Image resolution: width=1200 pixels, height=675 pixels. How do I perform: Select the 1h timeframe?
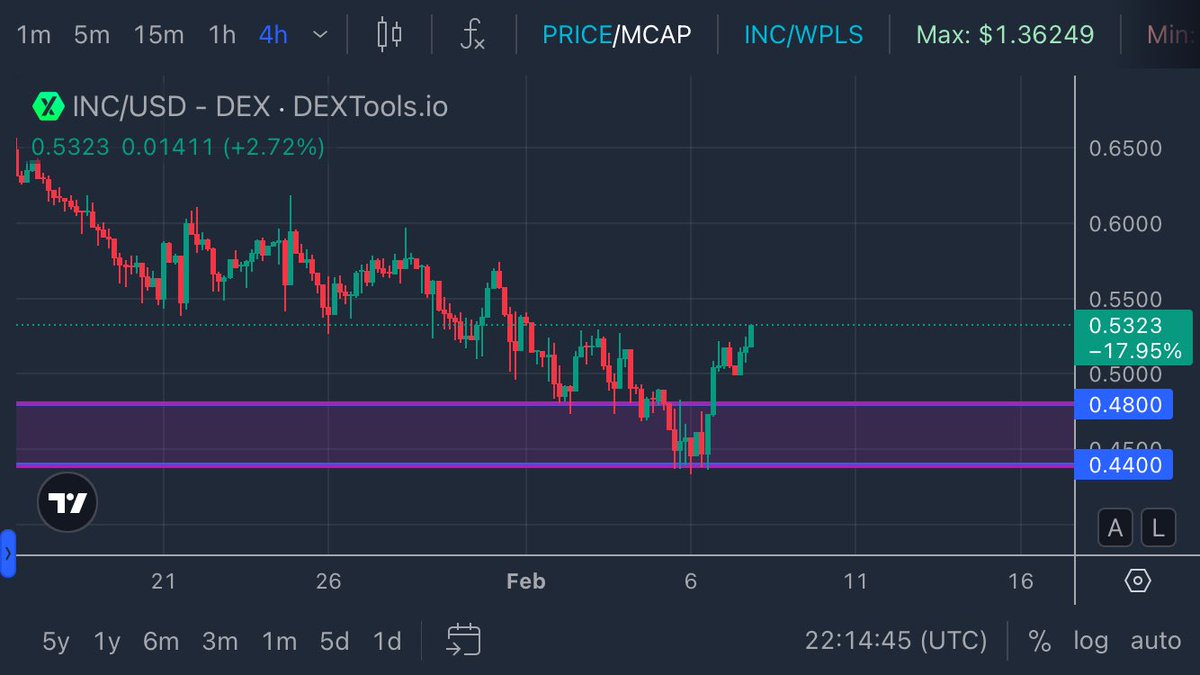click(222, 35)
